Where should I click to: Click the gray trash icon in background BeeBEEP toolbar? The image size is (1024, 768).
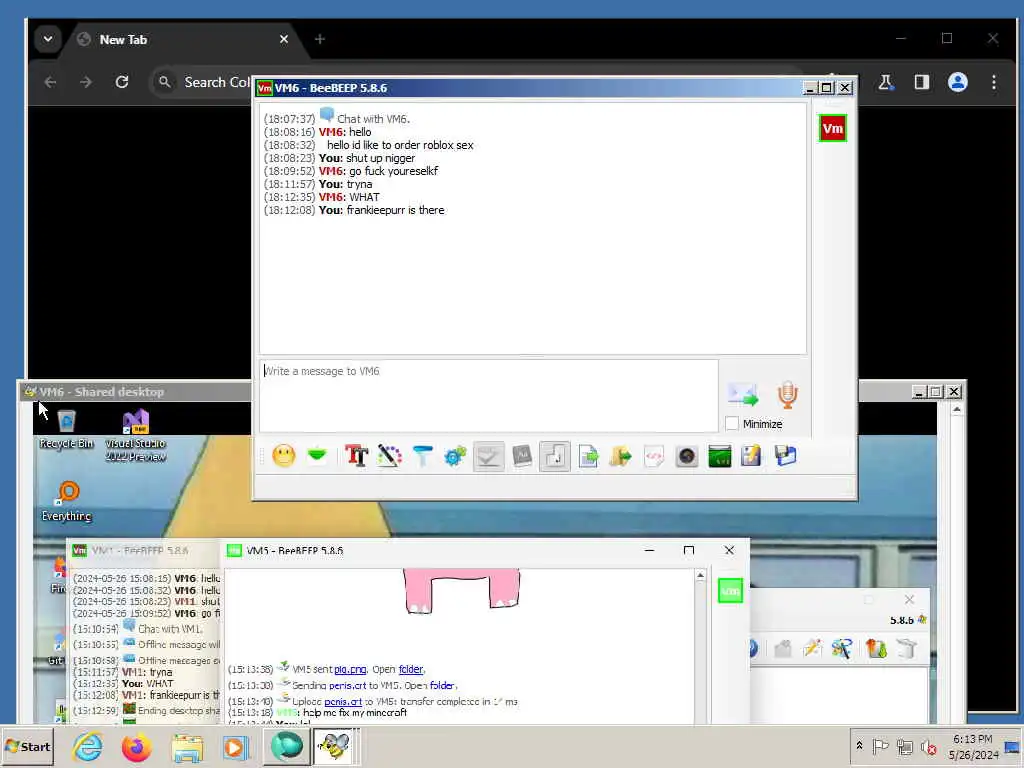[907, 648]
